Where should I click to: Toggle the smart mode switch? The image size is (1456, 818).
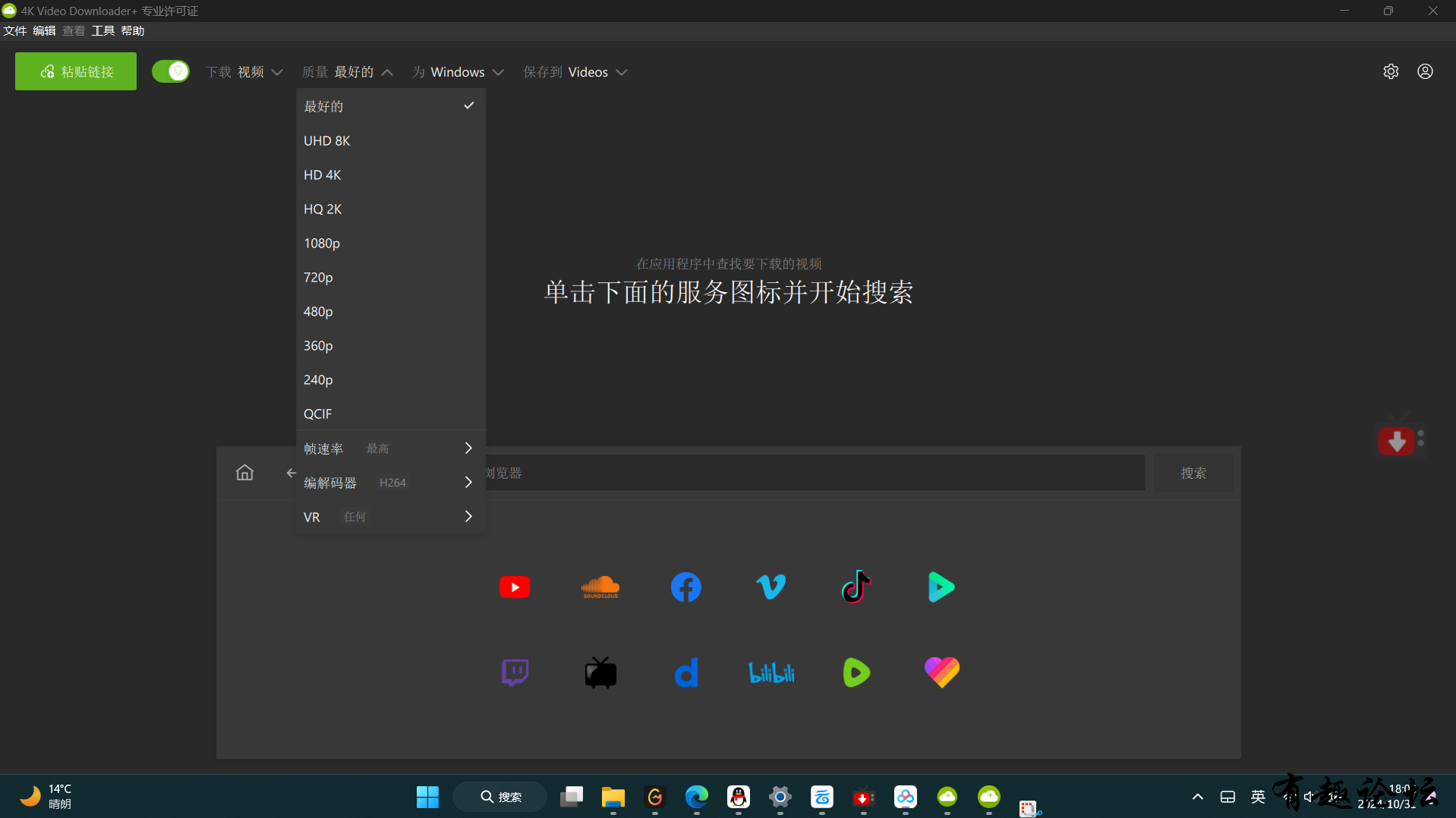click(x=170, y=71)
